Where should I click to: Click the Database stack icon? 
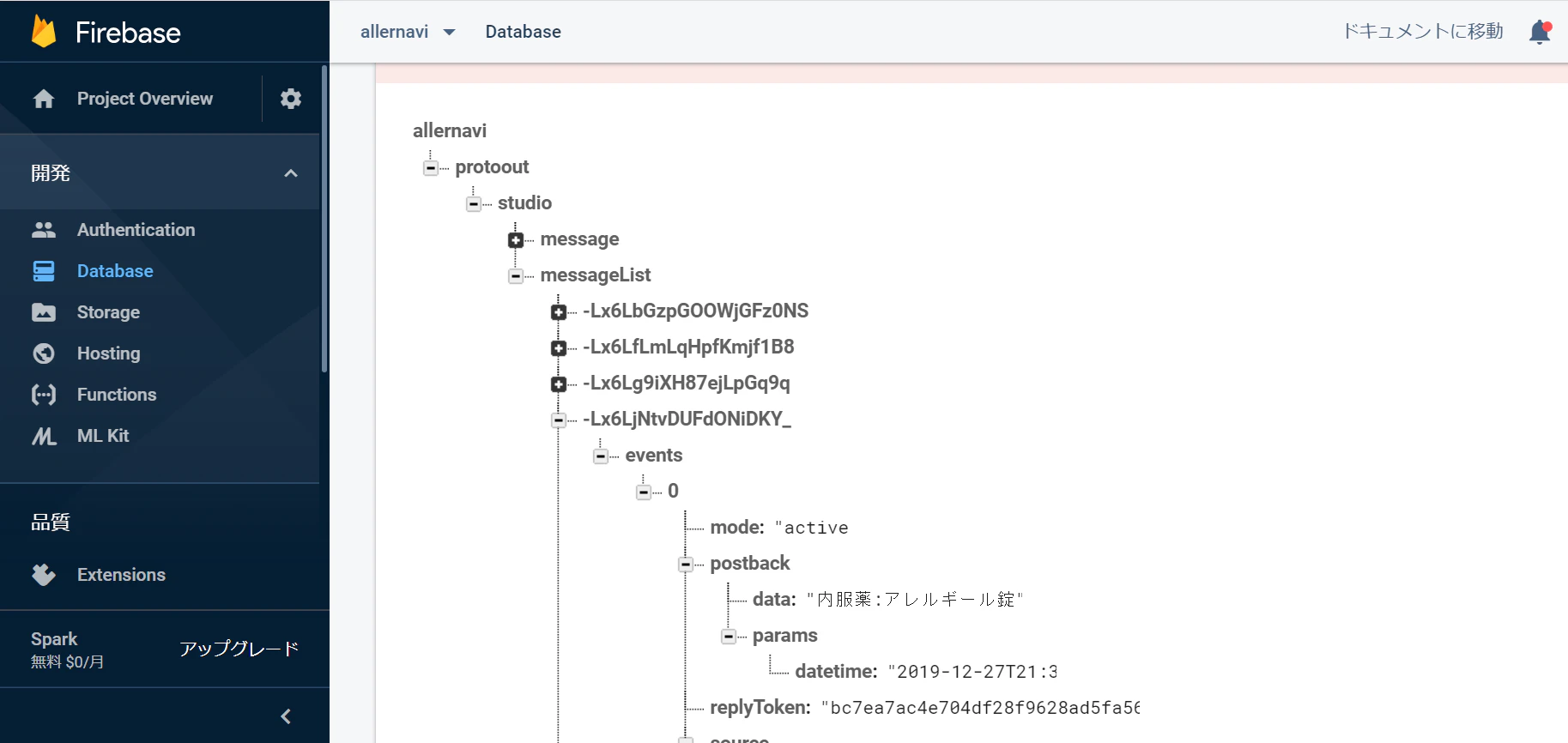click(x=44, y=271)
